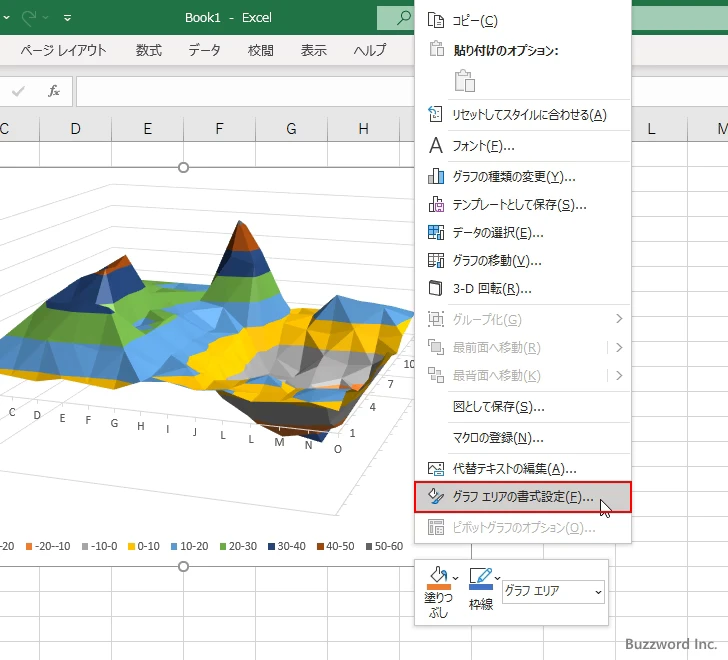Choose グラフの種類の変更(Y)...
The height and width of the screenshot is (660, 728).
(x=523, y=176)
